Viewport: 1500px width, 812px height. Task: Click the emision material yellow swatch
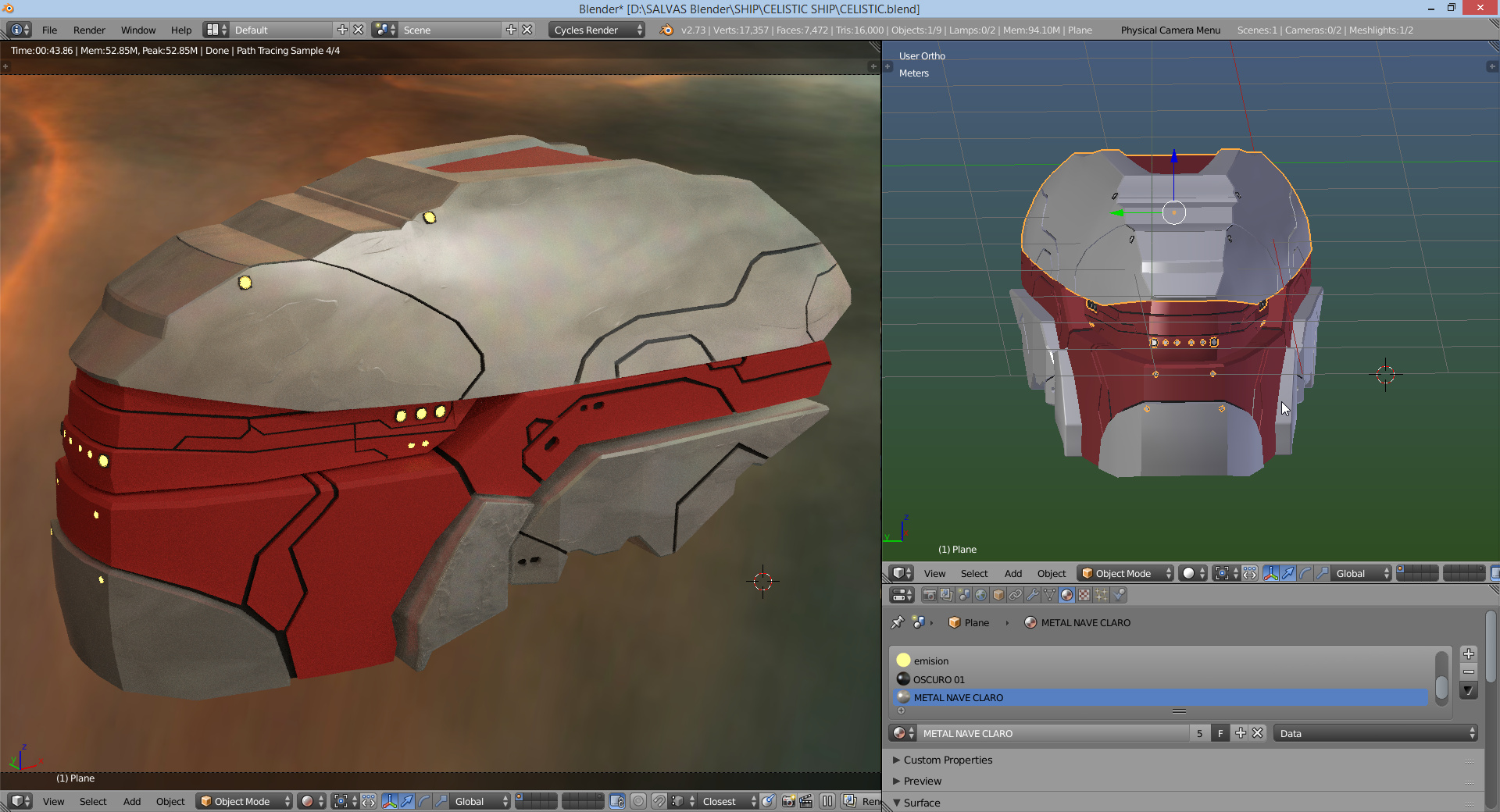coord(904,661)
